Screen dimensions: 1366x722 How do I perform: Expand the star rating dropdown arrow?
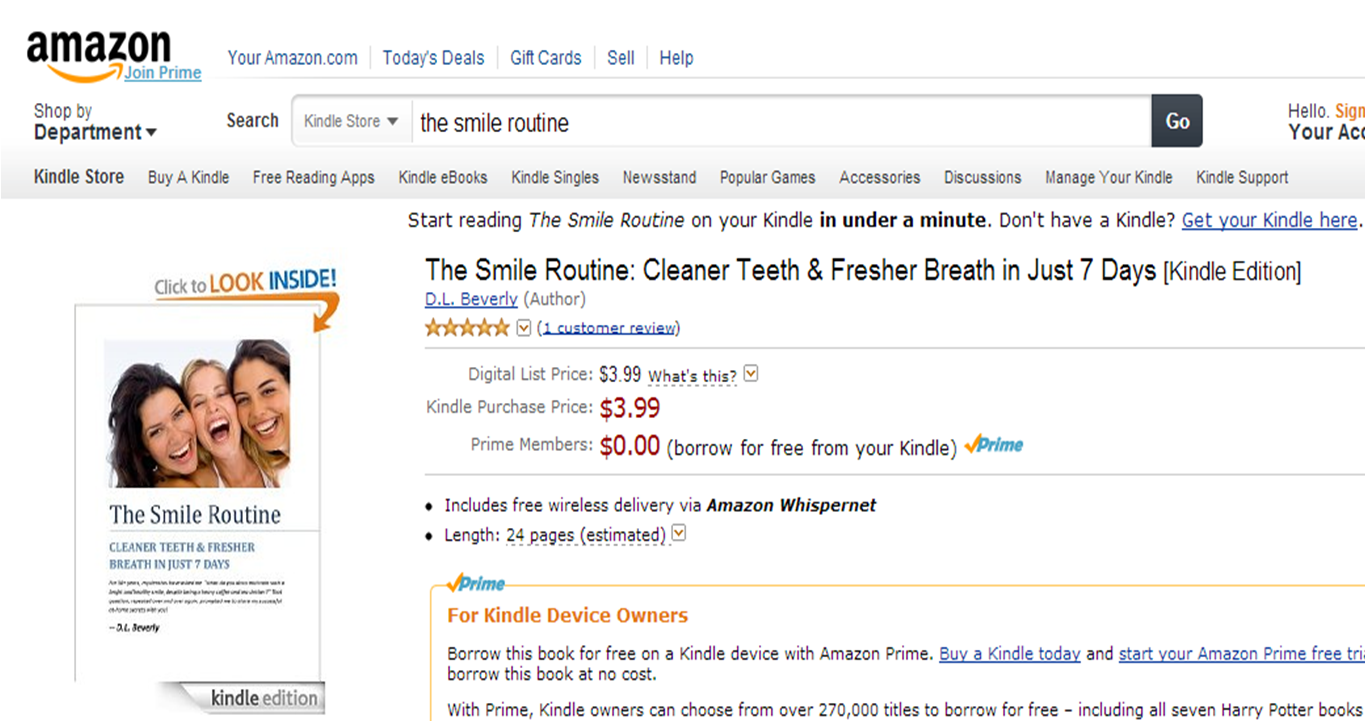click(523, 327)
